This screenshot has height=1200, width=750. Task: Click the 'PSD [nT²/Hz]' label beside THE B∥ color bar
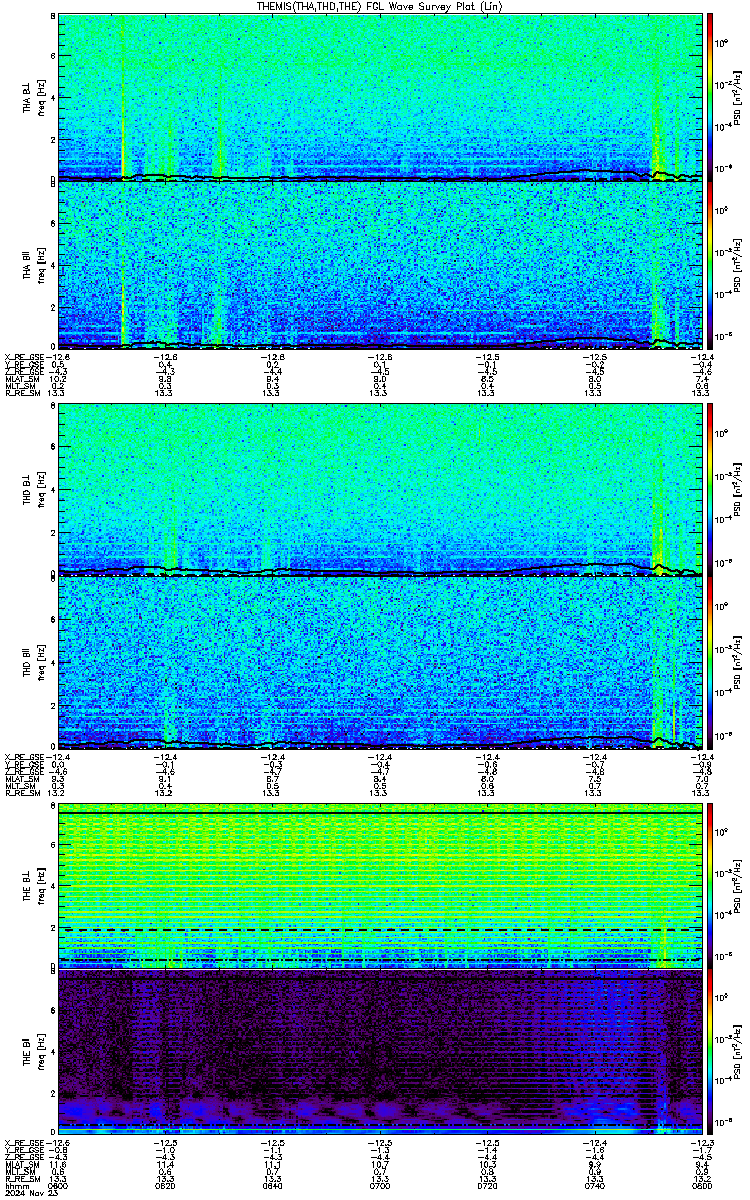point(737,1054)
